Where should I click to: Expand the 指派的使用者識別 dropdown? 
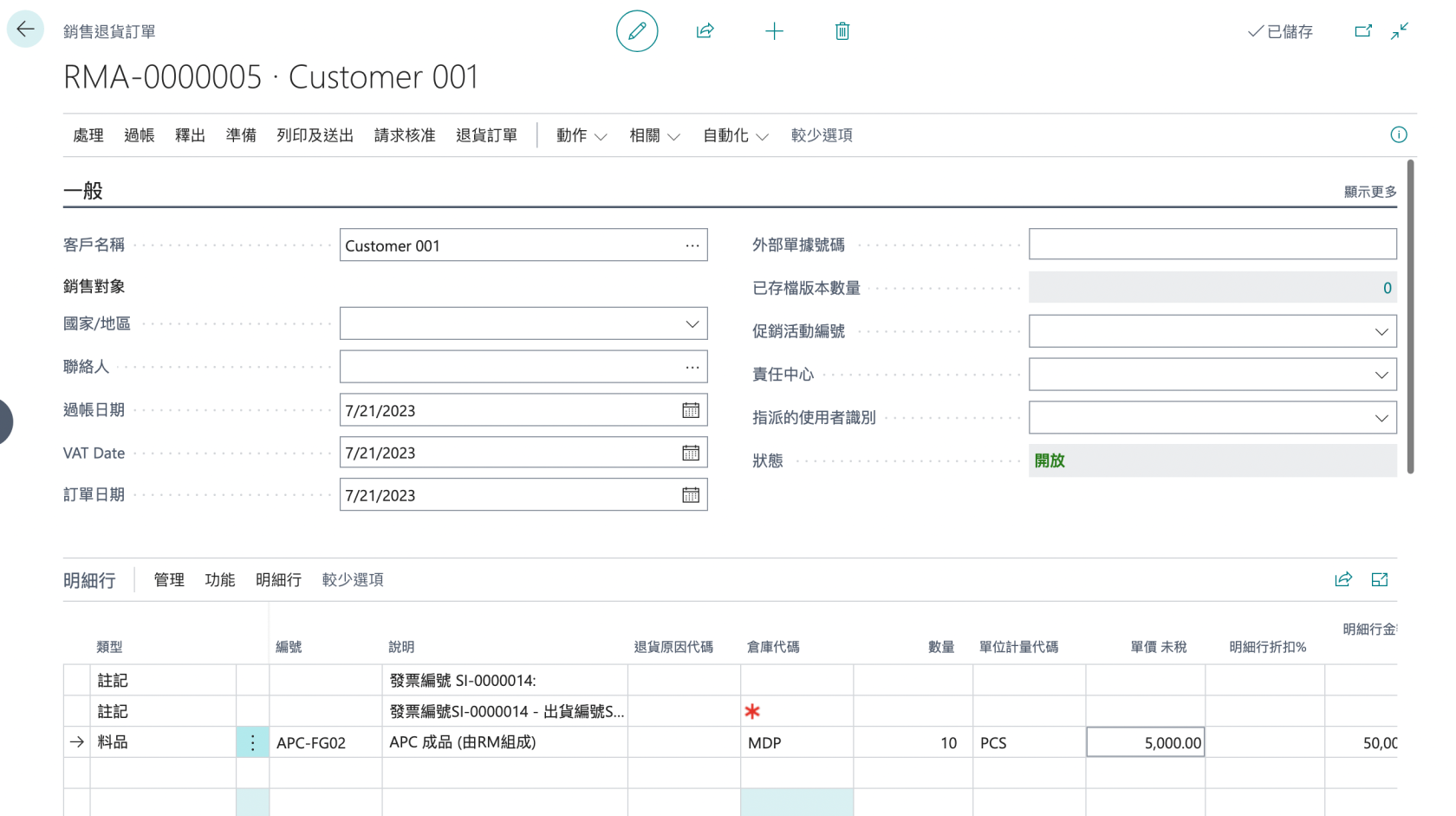point(1381,418)
